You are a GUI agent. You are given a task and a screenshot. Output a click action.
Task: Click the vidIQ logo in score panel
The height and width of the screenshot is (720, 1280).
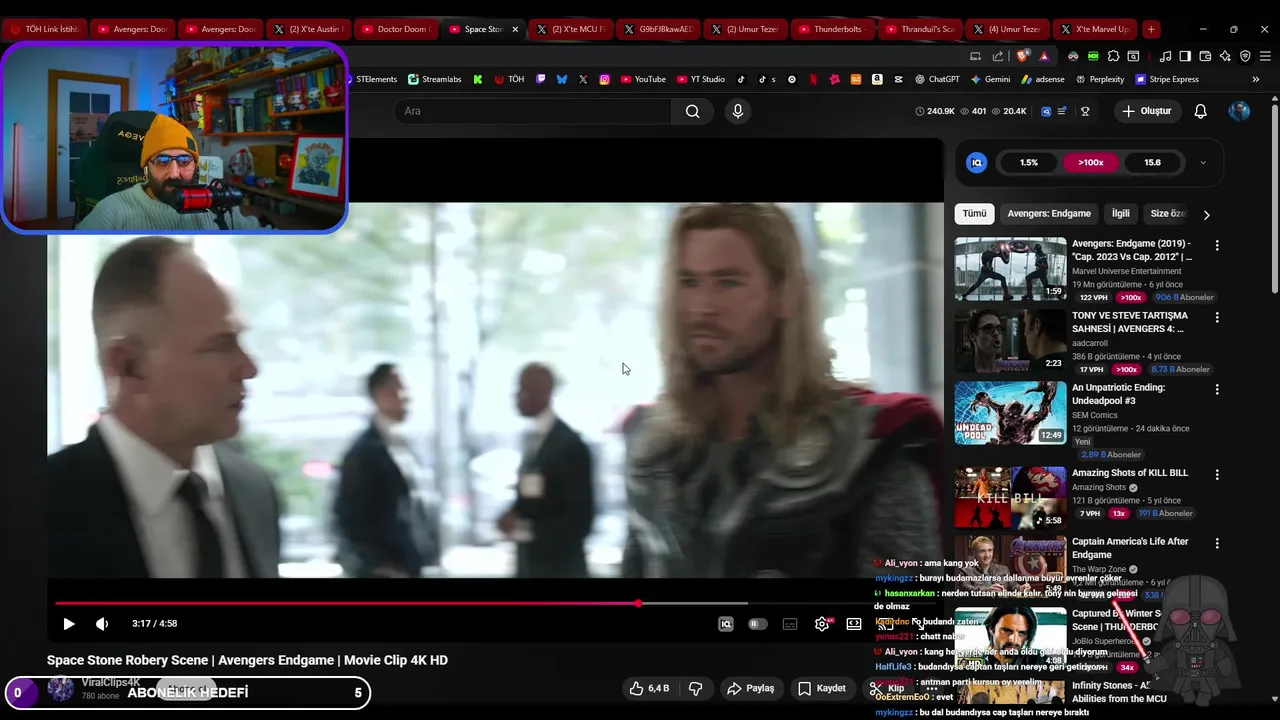point(977,163)
